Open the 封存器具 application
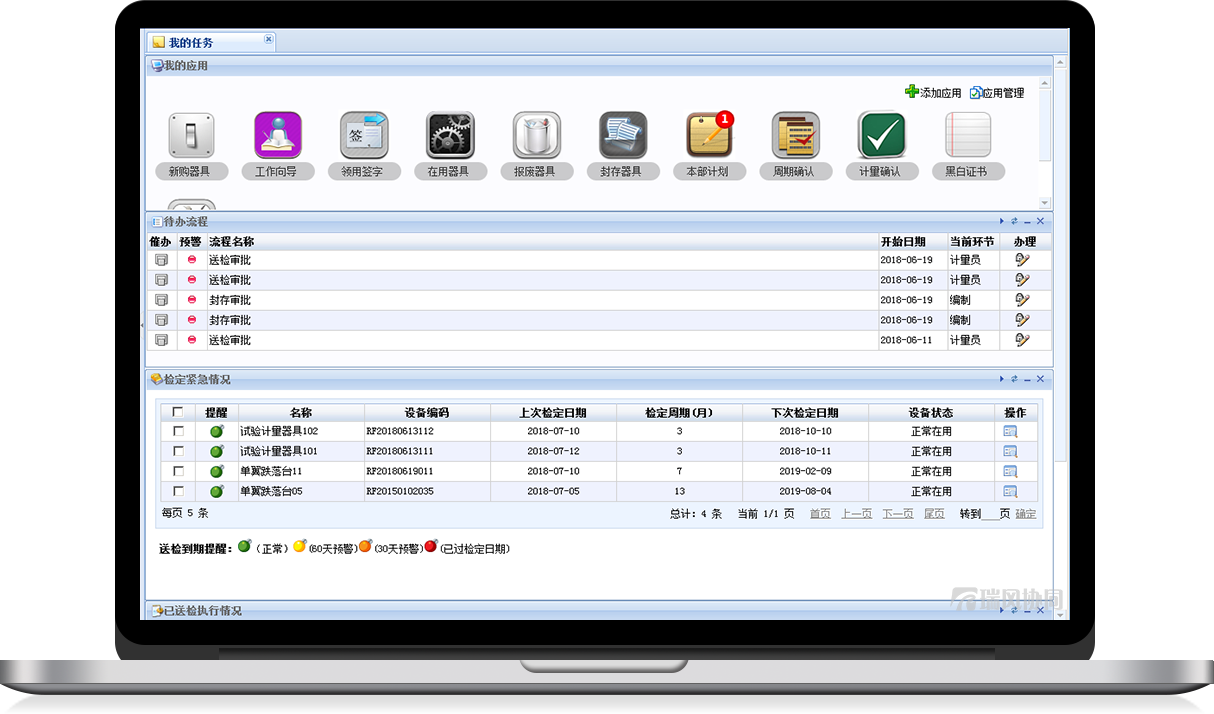 pyautogui.click(x=623, y=135)
